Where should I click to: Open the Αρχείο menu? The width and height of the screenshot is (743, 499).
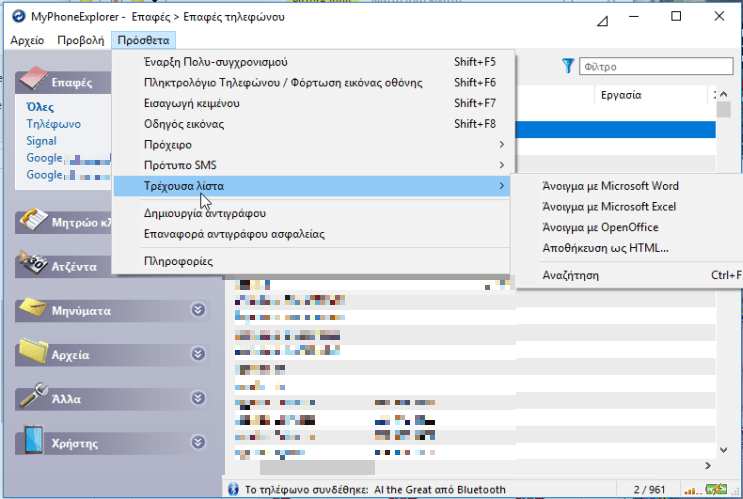pos(27,40)
